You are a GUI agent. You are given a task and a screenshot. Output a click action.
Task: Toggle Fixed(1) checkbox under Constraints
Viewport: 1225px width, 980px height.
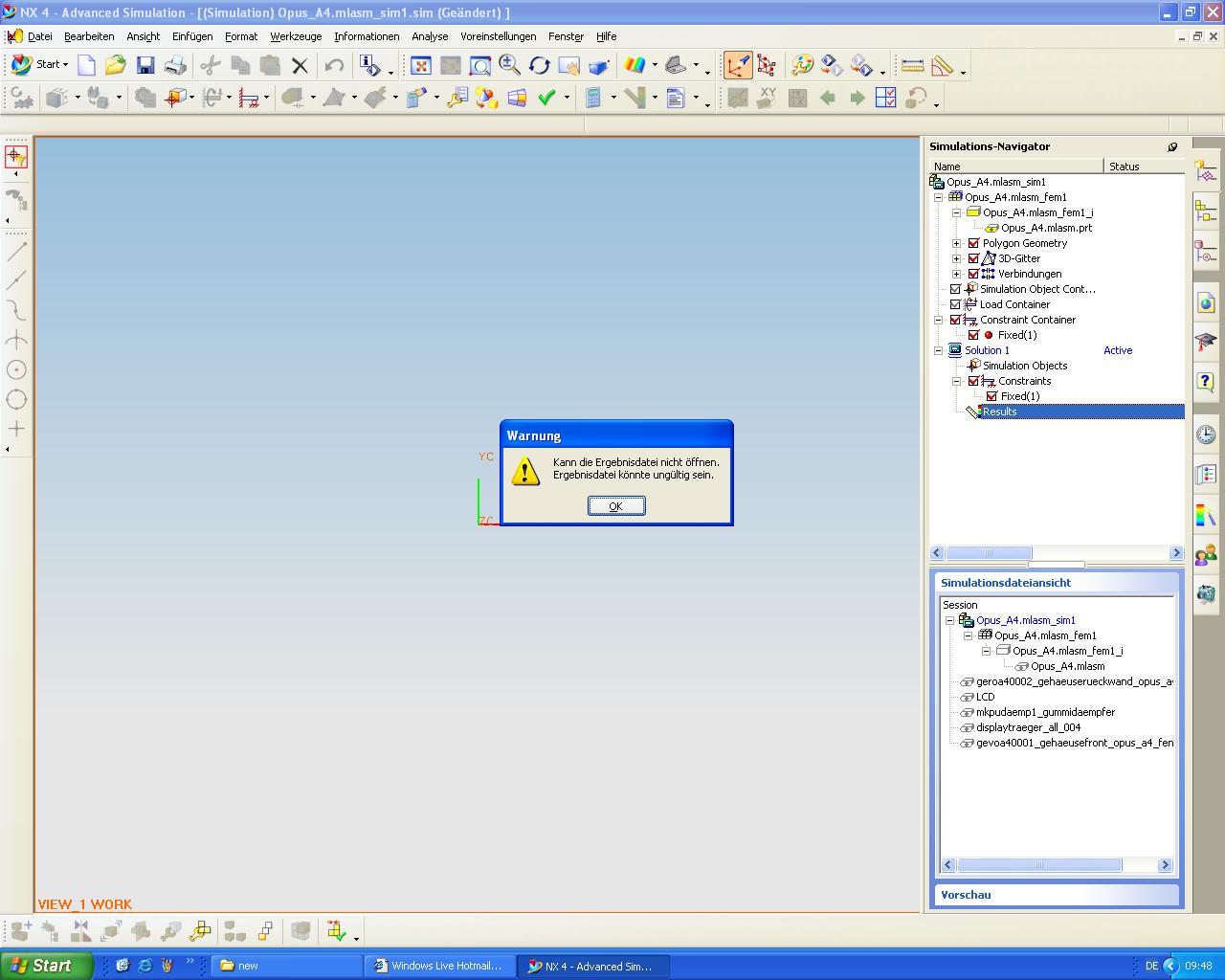pos(991,396)
